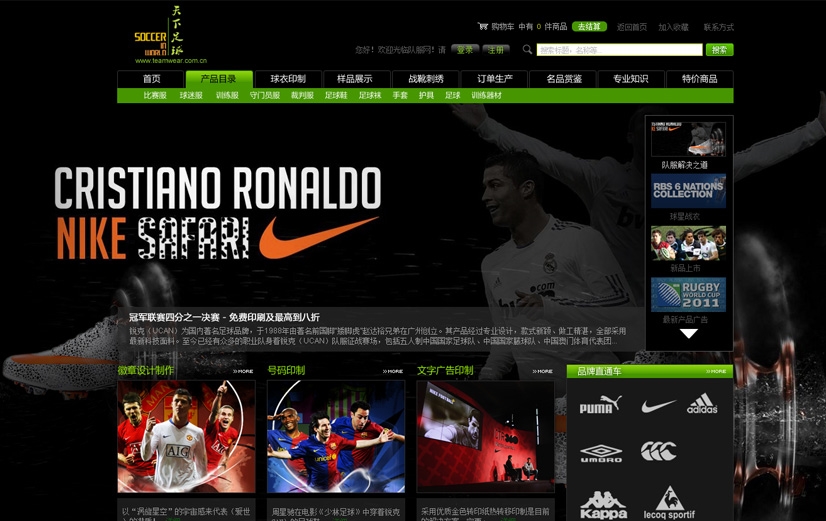
Task: Click the Le Coq Sportif logo
Action: [x=669, y=503]
